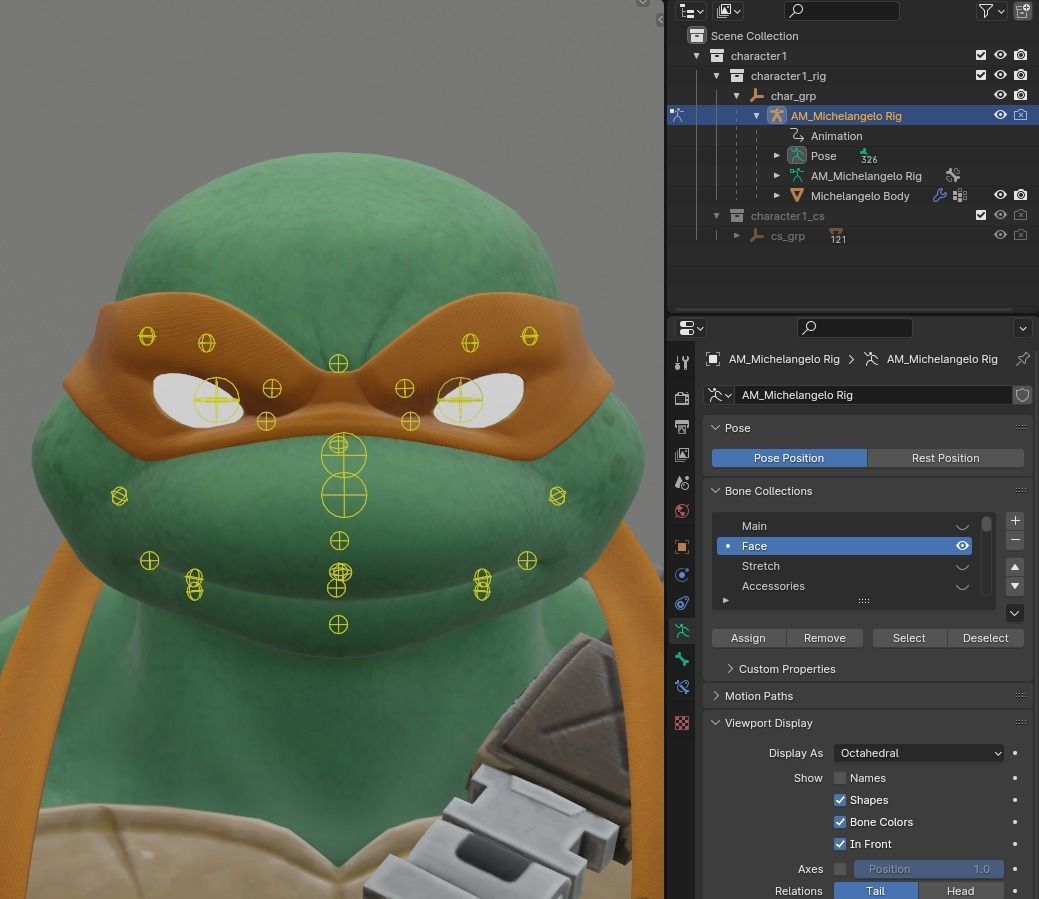Image resolution: width=1039 pixels, height=899 pixels.
Task: Uncheck the character1_rig collection checkbox
Action: pos(981,75)
